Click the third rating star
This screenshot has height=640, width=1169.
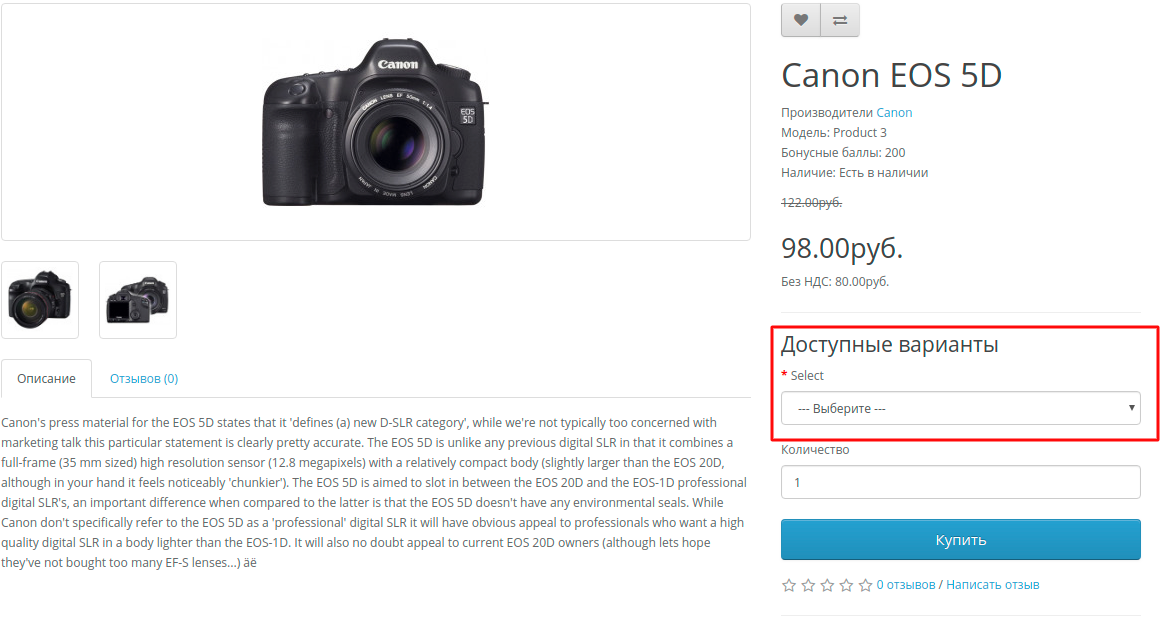[827, 585]
